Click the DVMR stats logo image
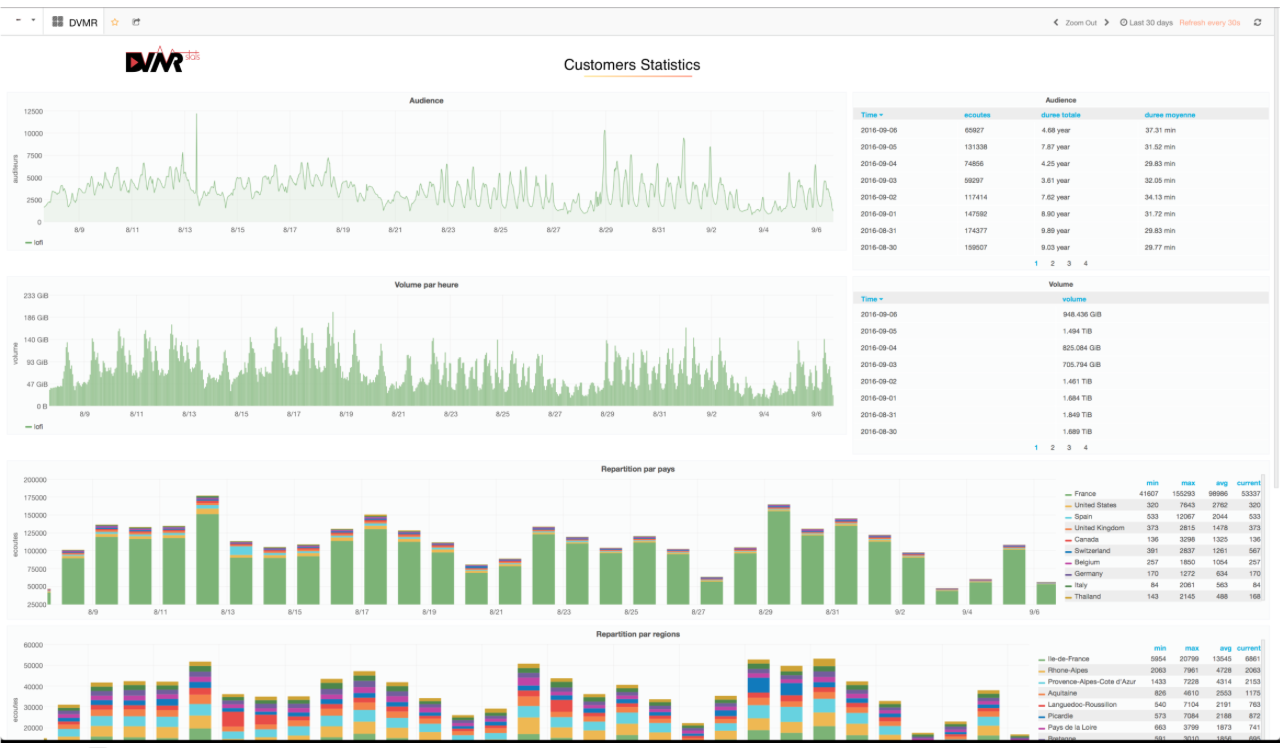Viewport: 1280px width, 748px height. tap(162, 61)
